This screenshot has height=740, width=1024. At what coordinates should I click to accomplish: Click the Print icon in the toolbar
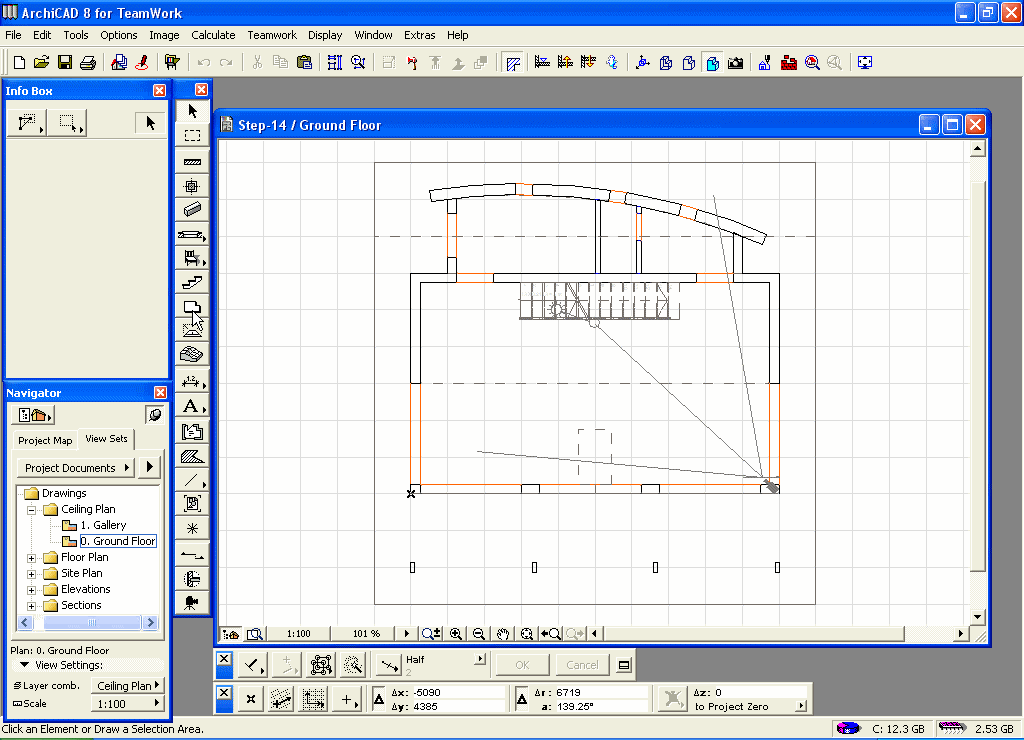(88, 63)
